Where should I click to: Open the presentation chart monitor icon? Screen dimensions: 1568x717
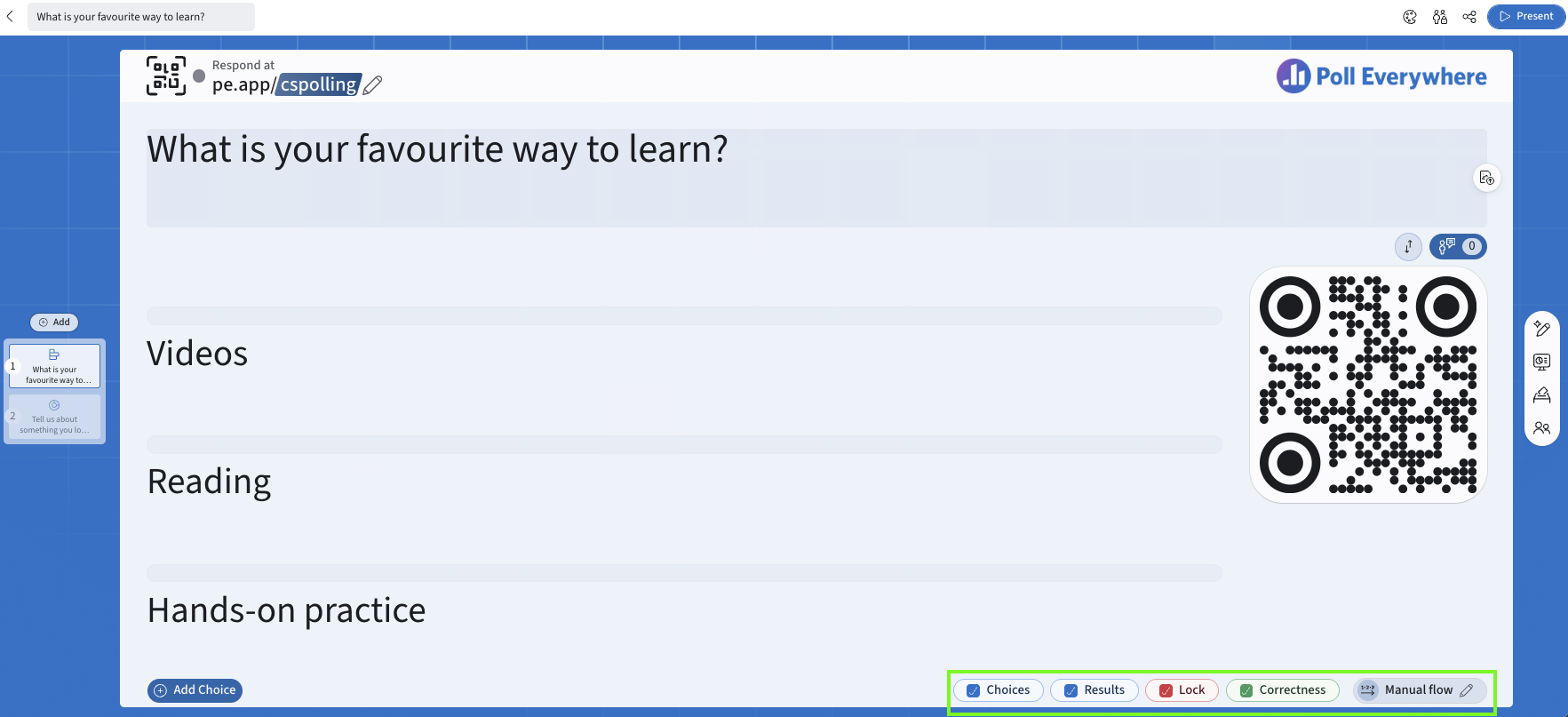point(1542,362)
